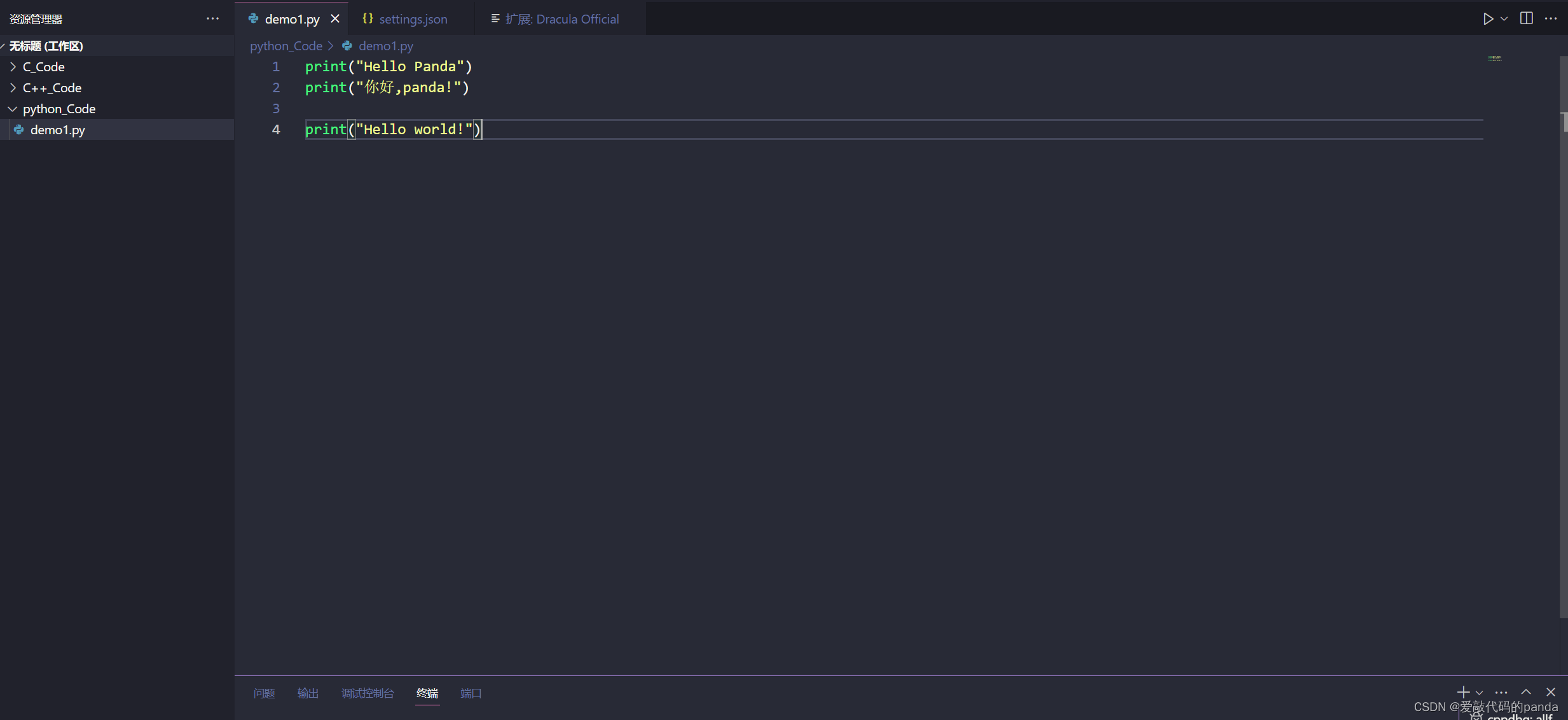Split the editor to the right
This screenshot has height=720, width=1568.
click(x=1526, y=18)
